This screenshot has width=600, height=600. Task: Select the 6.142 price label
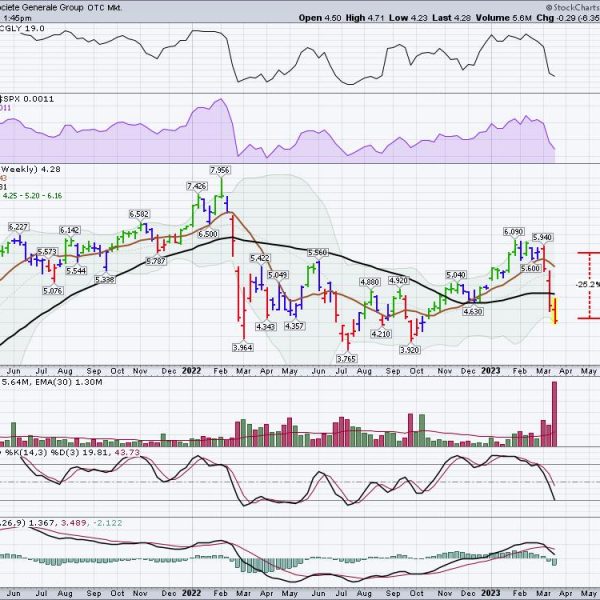coord(70,230)
